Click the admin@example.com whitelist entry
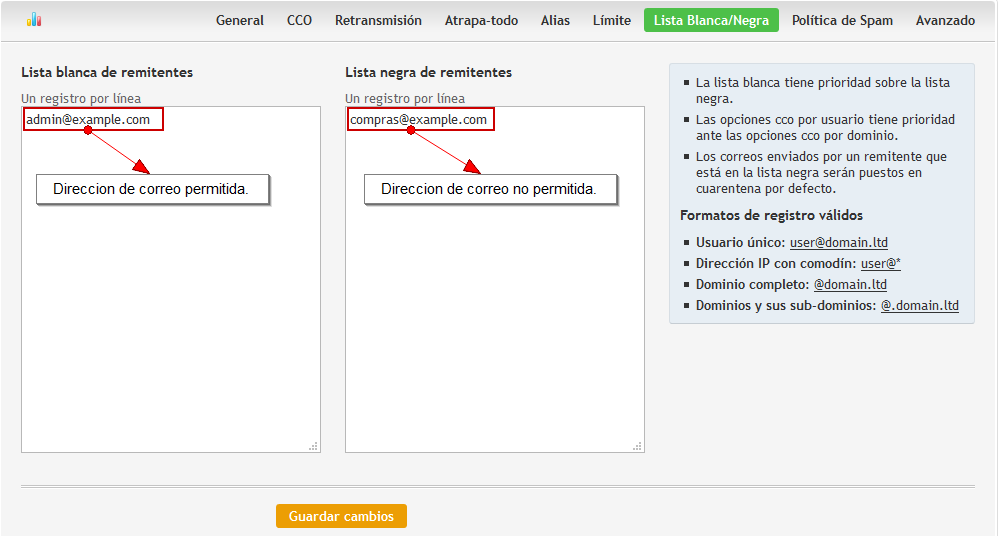 click(88, 120)
